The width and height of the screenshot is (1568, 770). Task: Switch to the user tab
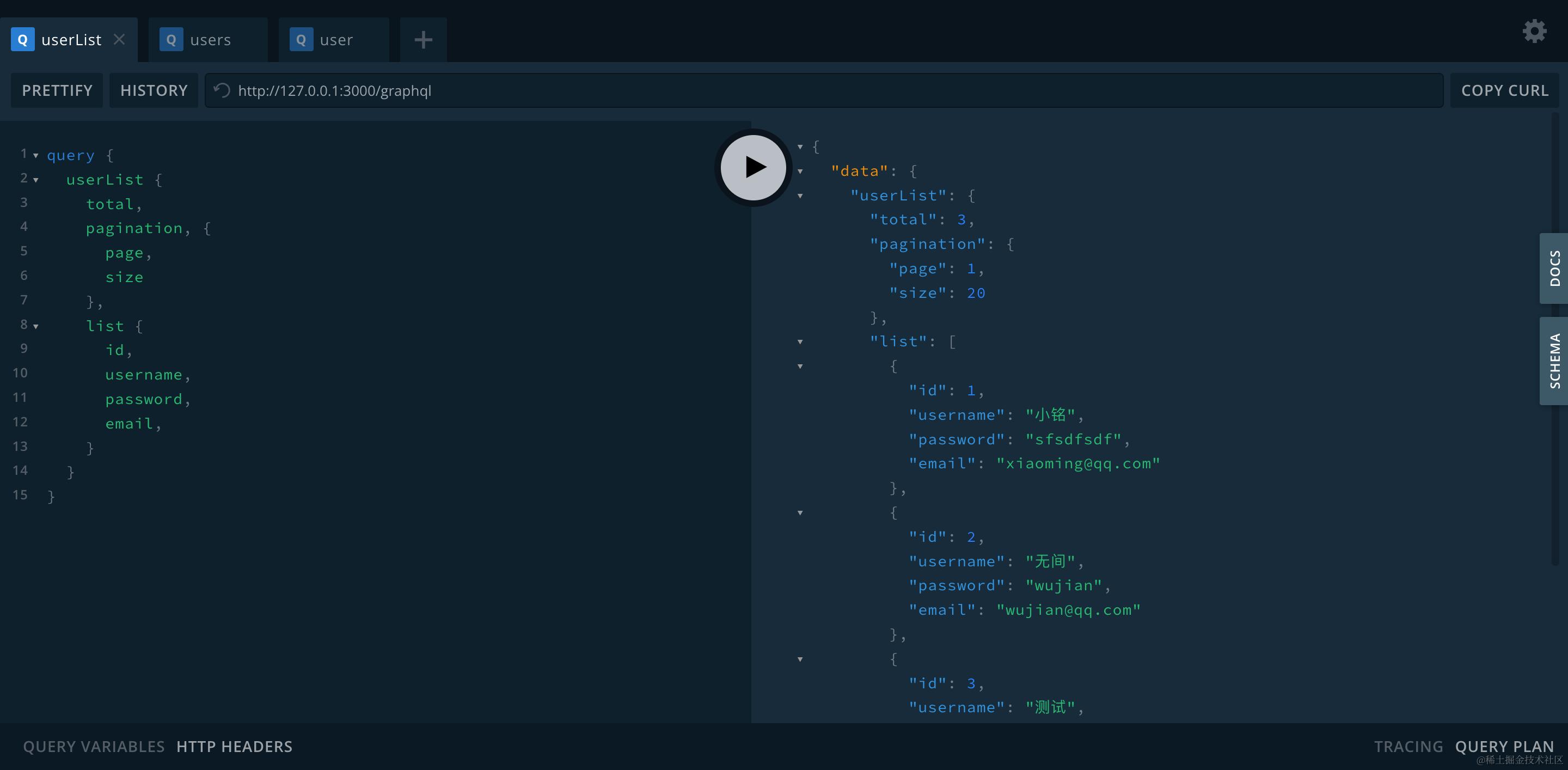click(336, 40)
